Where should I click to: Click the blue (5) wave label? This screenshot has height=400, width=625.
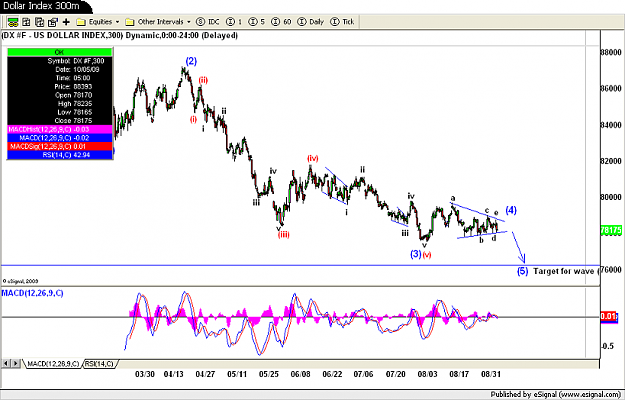[523, 271]
